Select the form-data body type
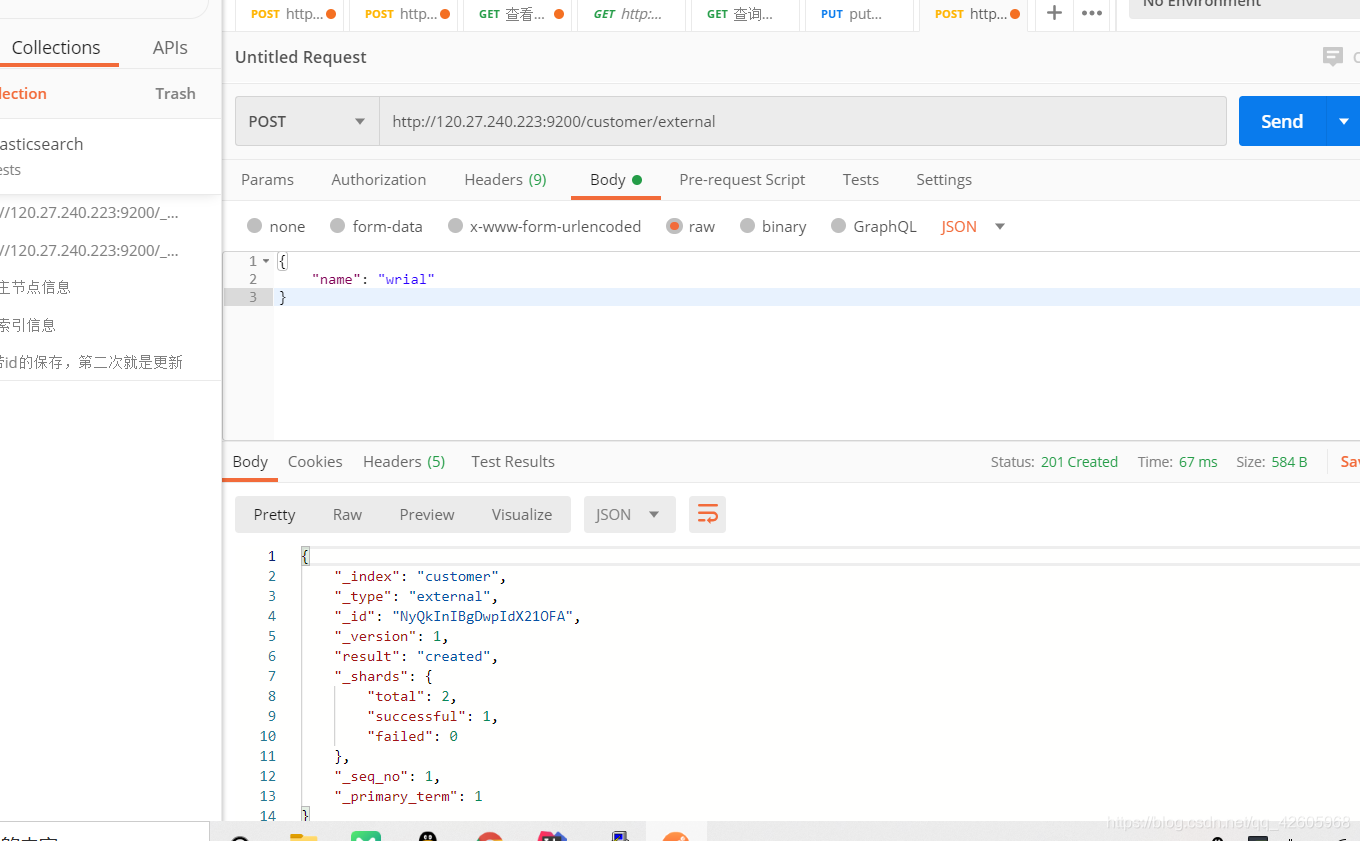Screen dimensions: 1360x841 click(x=376, y=226)
